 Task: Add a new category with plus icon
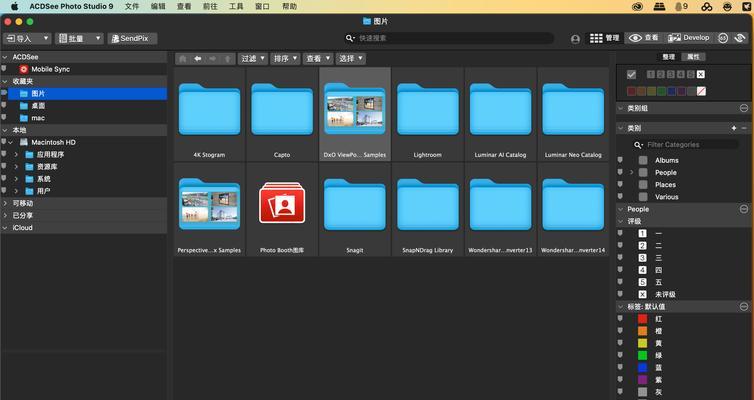734,128
